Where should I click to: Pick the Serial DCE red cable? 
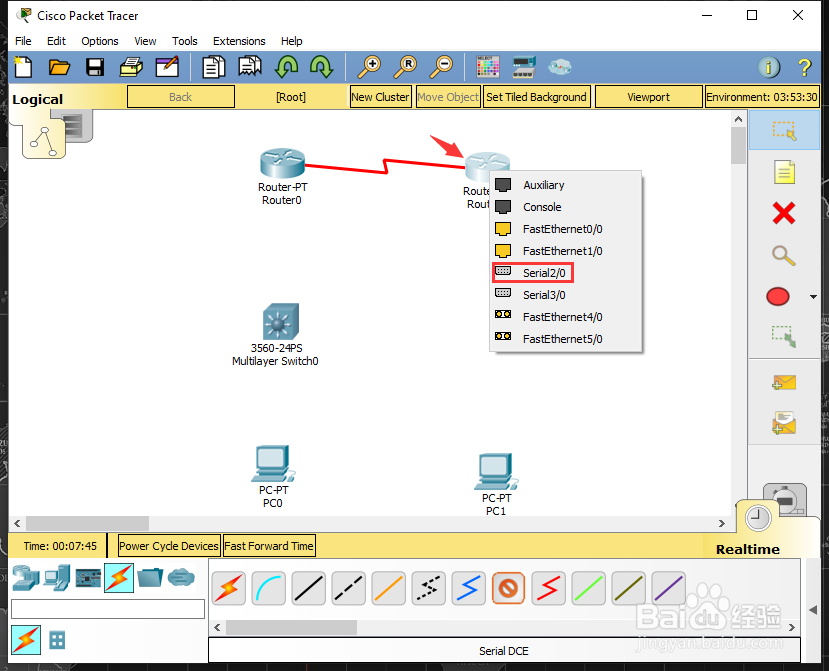(548, 588)
